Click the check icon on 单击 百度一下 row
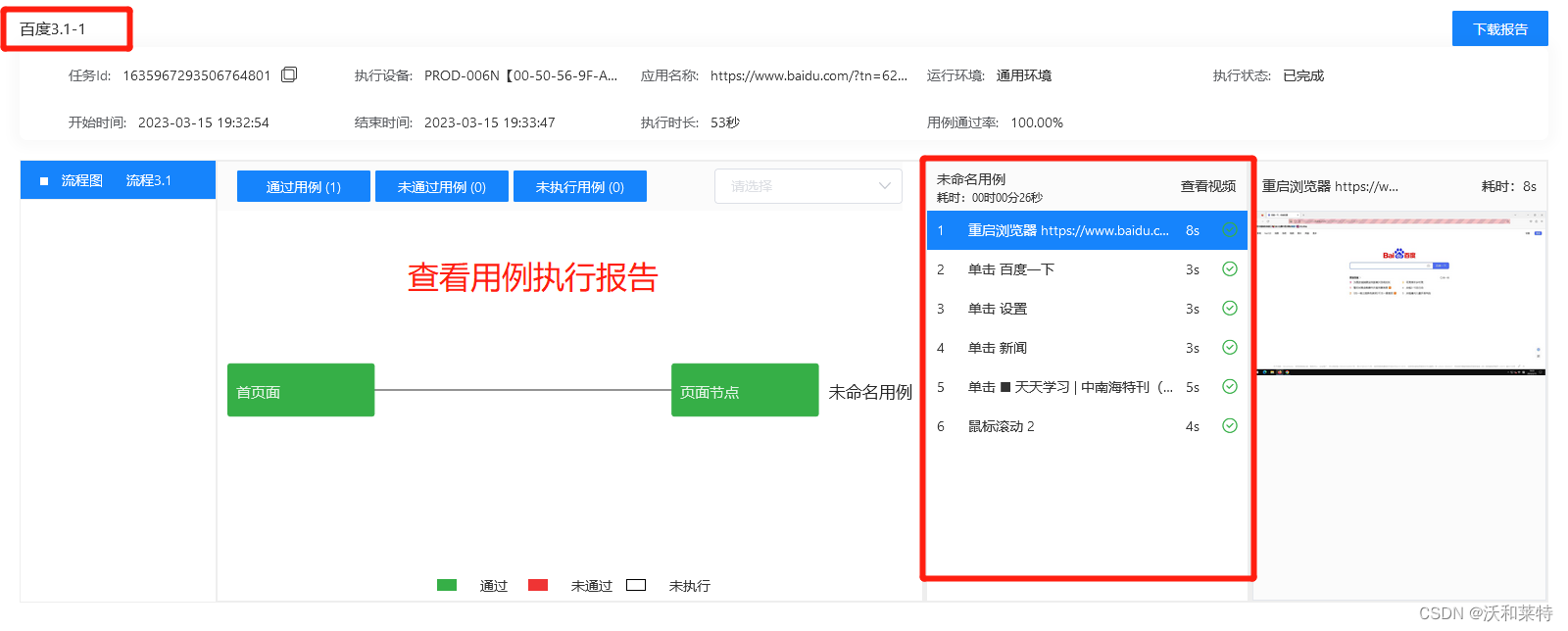This screenshot has width=1568, height=631. tap(1230, 269)
